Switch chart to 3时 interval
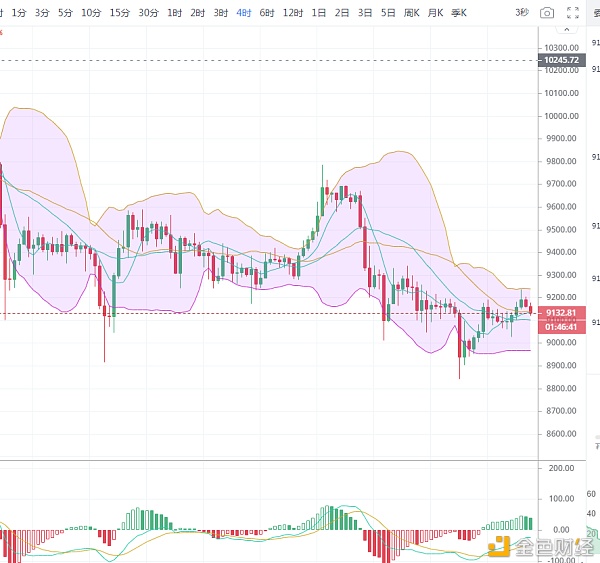Screen dimensions: 600x563 pyautogui.click(x=221, y=13)
